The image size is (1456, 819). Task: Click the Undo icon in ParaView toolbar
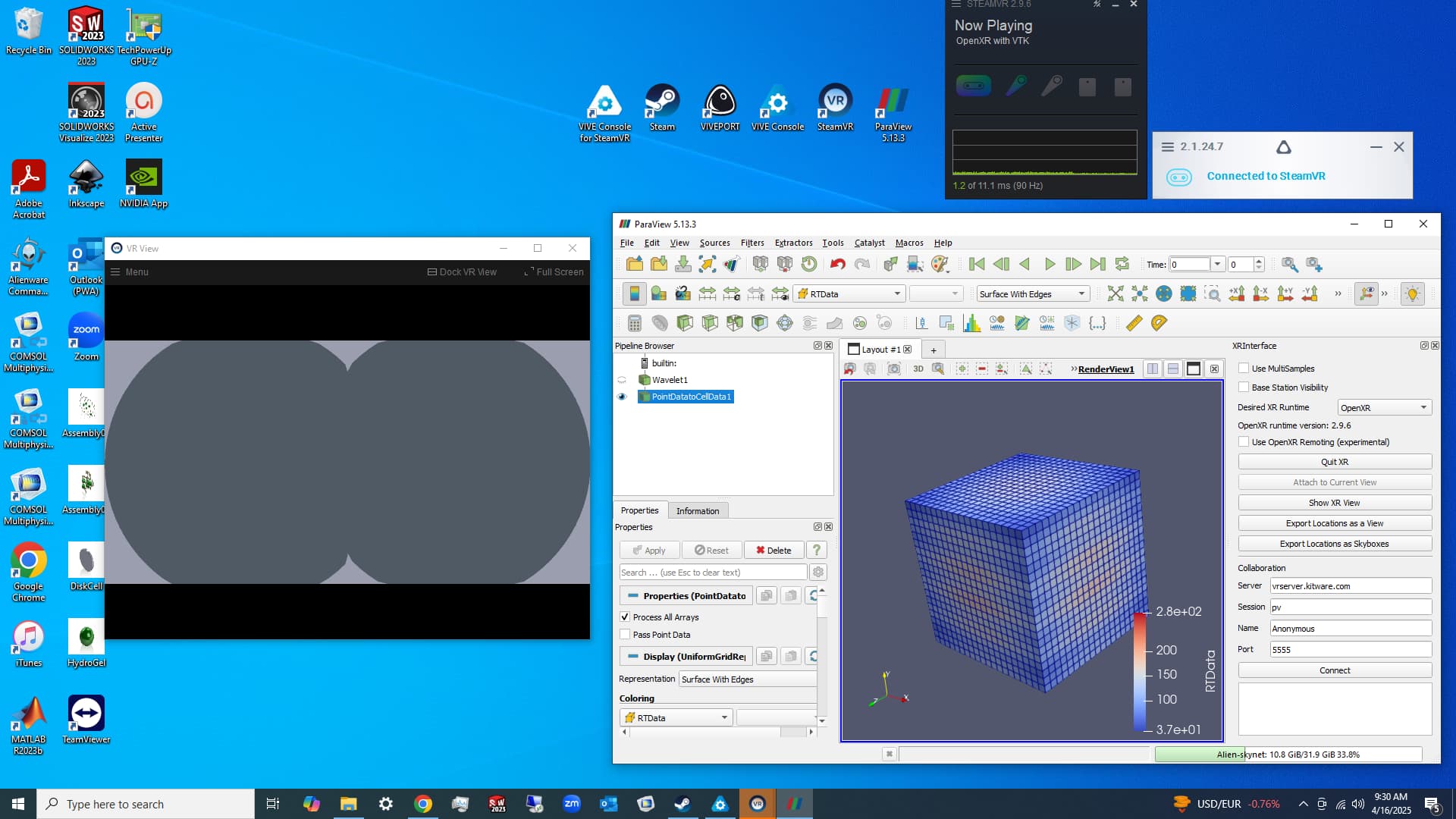[x=837, y=264]
